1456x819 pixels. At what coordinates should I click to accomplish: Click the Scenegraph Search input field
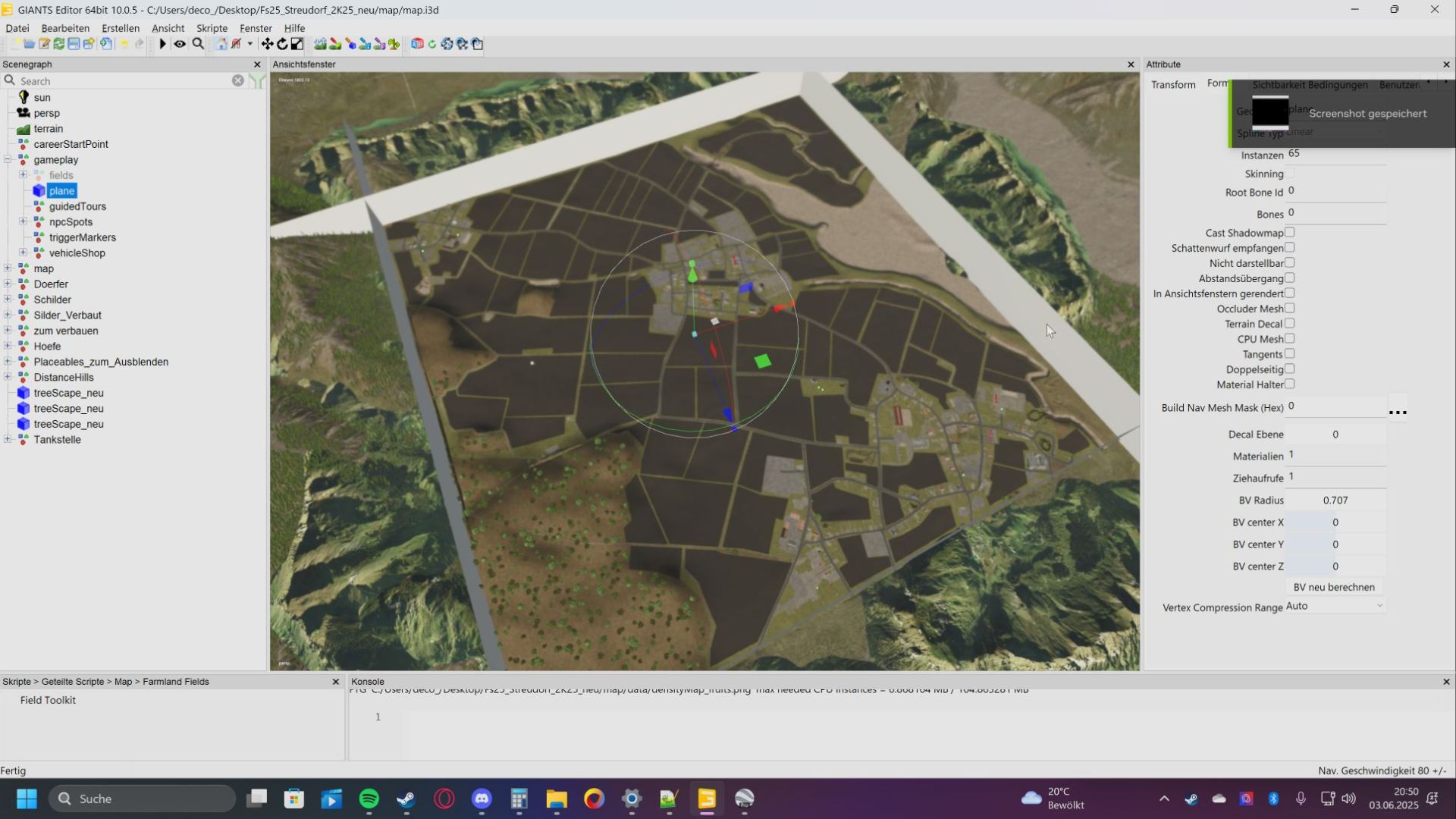(x=125, y=80)
